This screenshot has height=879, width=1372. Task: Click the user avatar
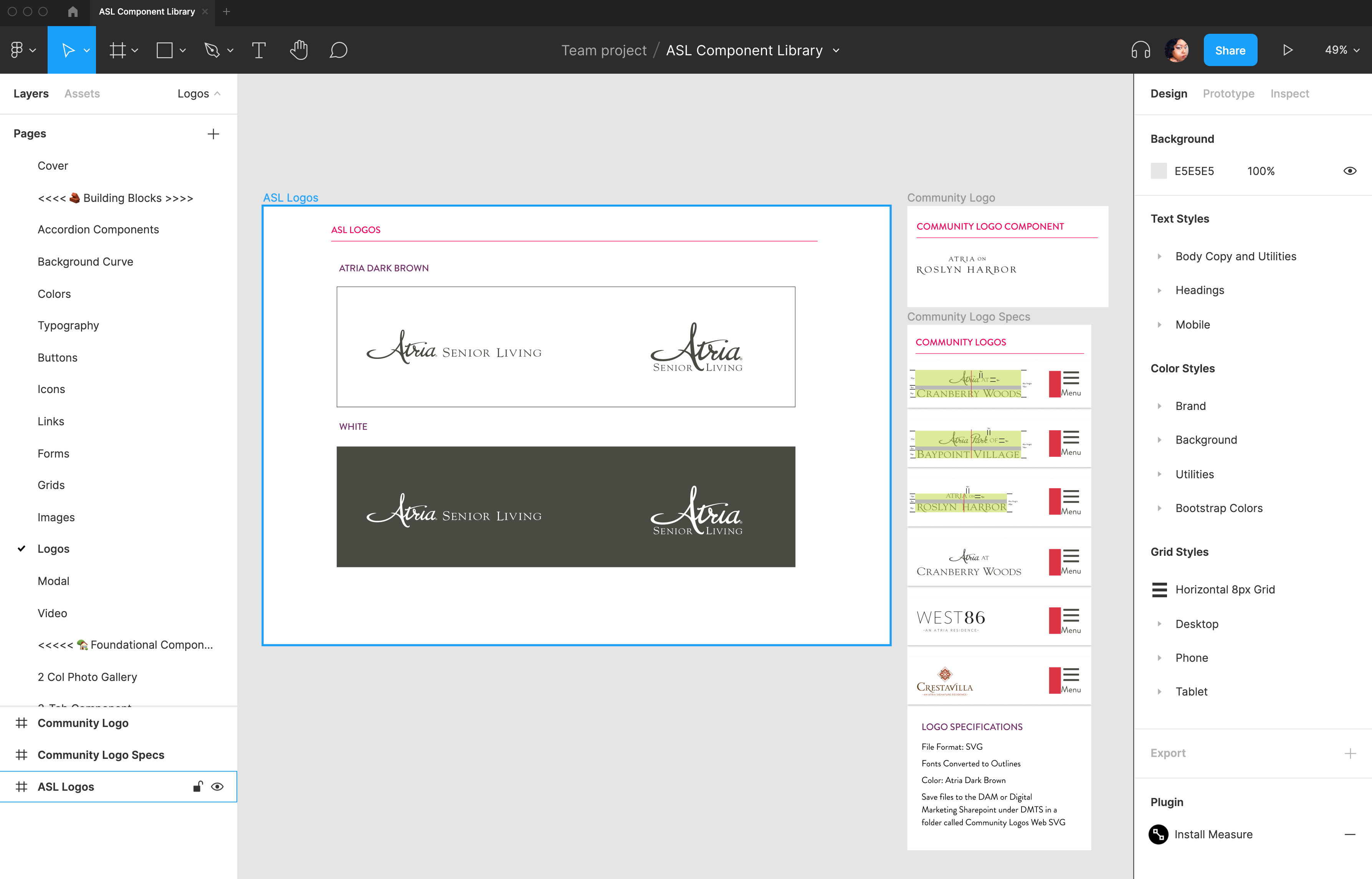(1177, 50)
